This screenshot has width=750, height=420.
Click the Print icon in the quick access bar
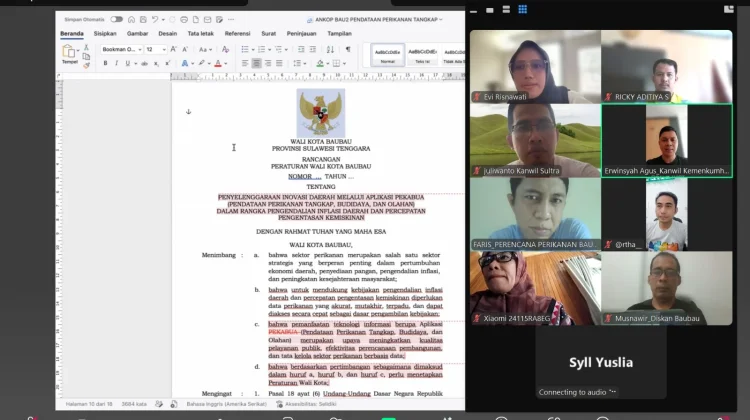pos(184,20)
